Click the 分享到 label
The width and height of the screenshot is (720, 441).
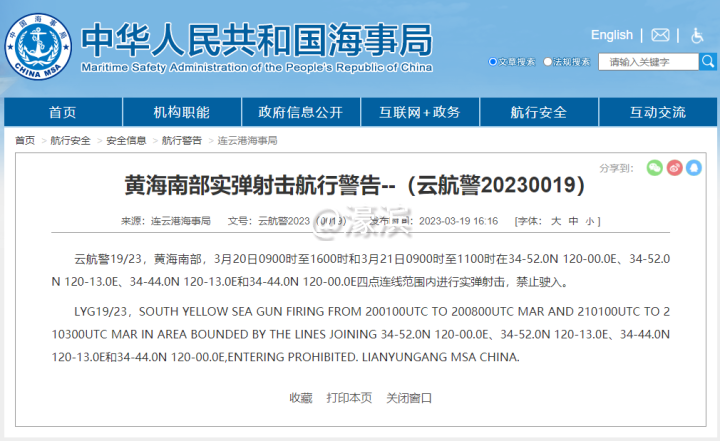point(616,168)
